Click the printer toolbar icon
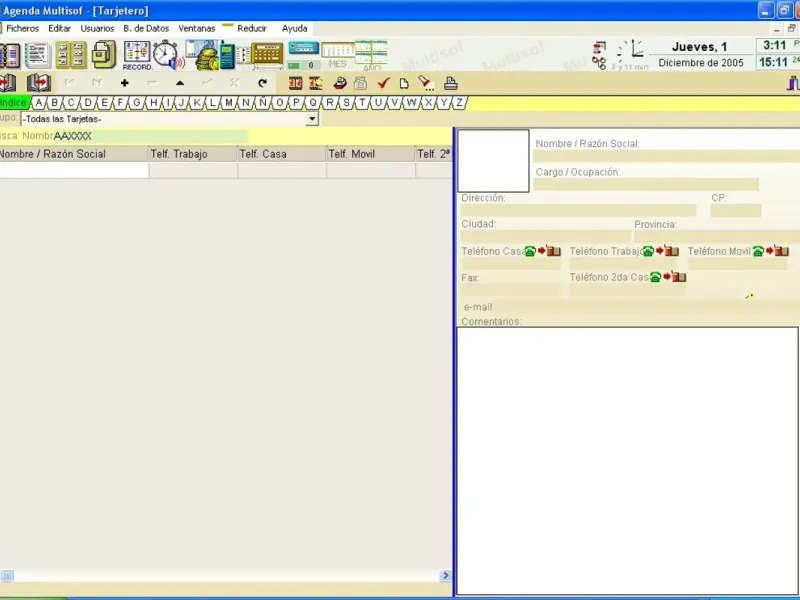800x600 pixels. 451,83
